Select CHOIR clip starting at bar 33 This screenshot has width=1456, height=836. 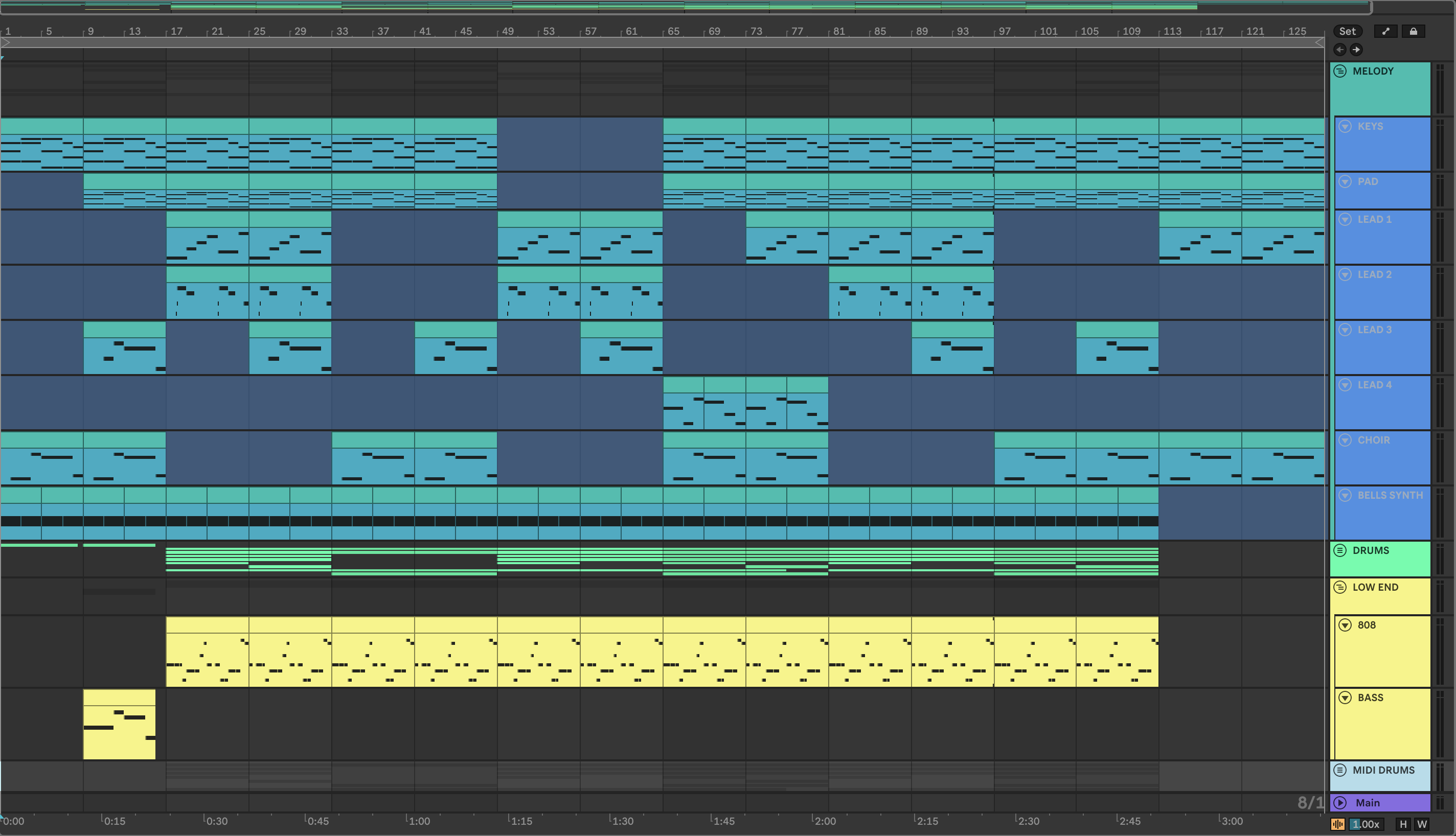coord(373,458)
